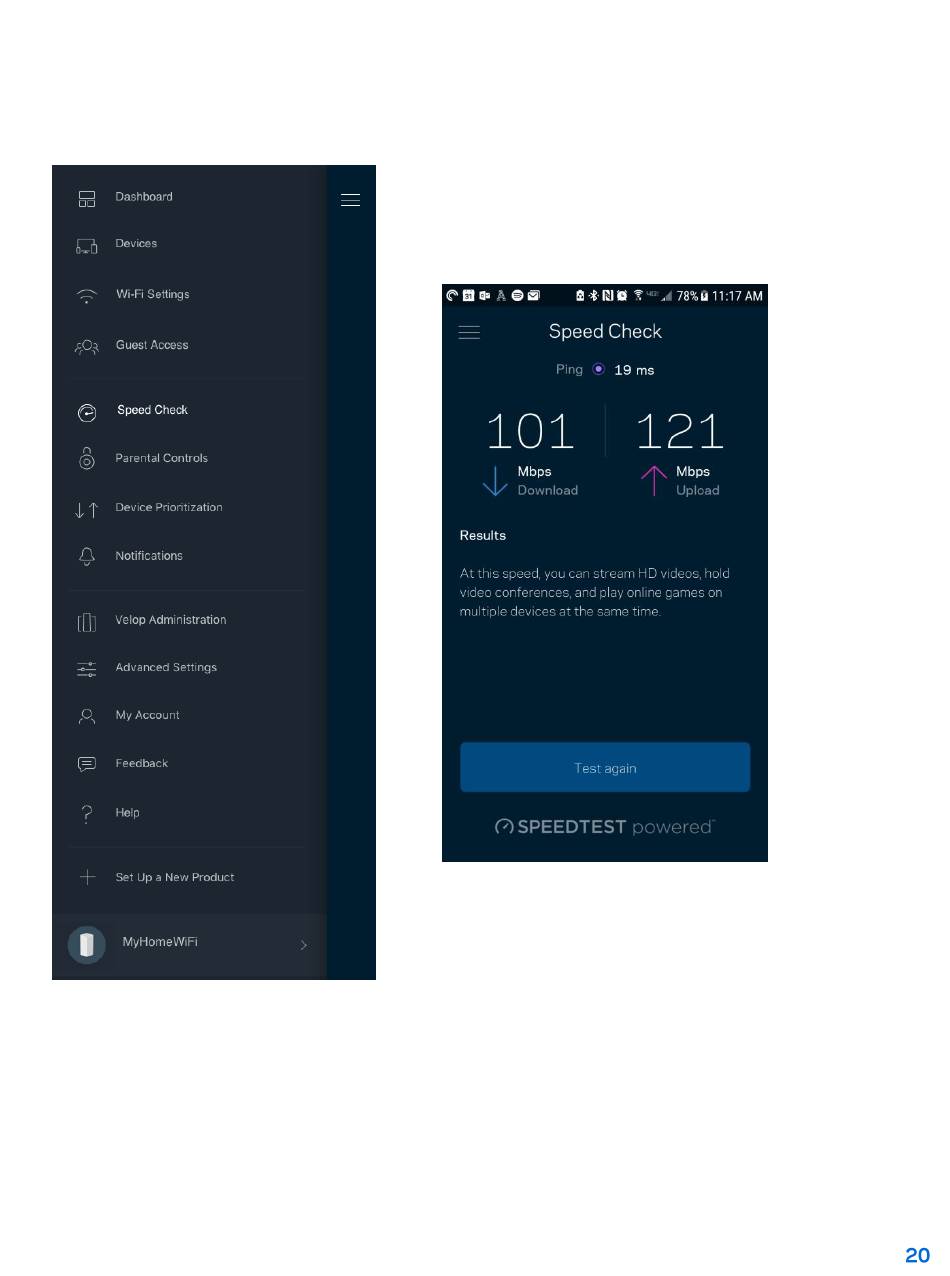Click the Dashboard icon in sidebar

pos(87,198)
